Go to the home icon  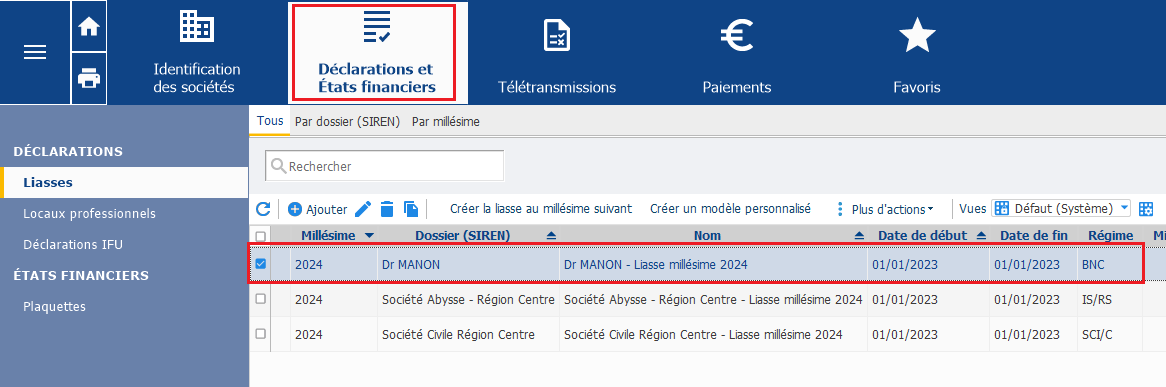[89, 27]
